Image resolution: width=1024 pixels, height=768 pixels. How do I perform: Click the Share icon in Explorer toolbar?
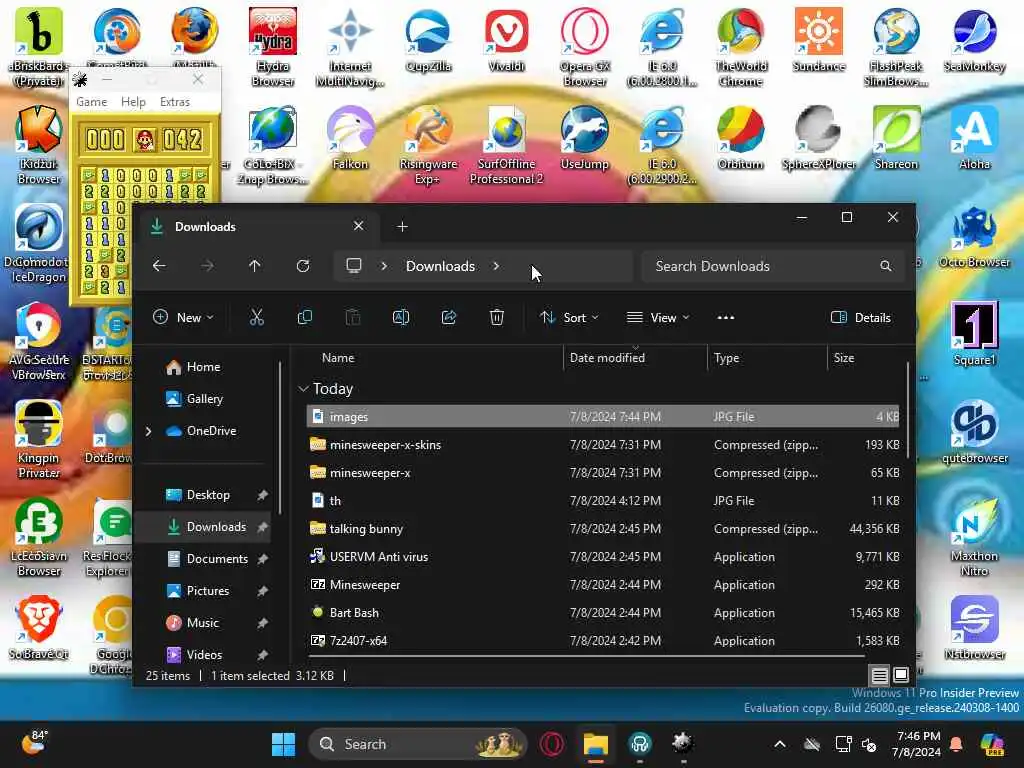click(x=449, y=317)
